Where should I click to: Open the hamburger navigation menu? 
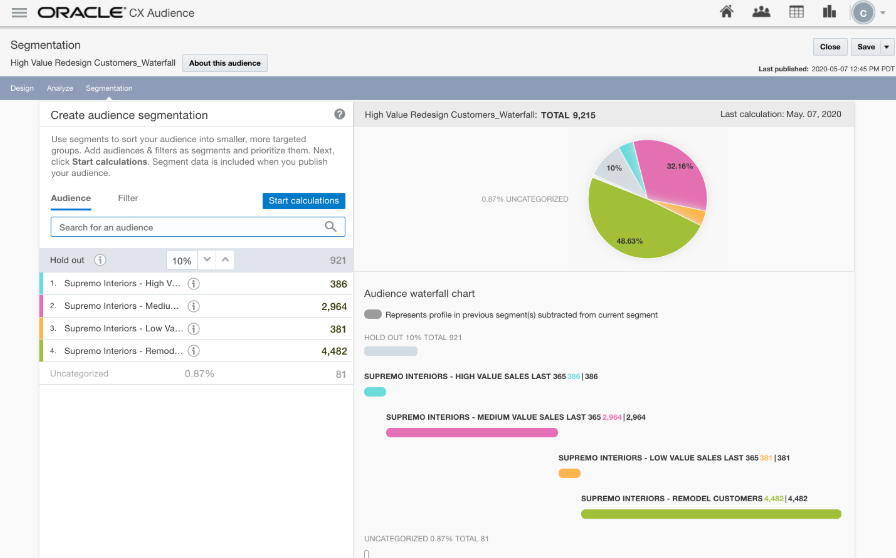tap(19, 13)
